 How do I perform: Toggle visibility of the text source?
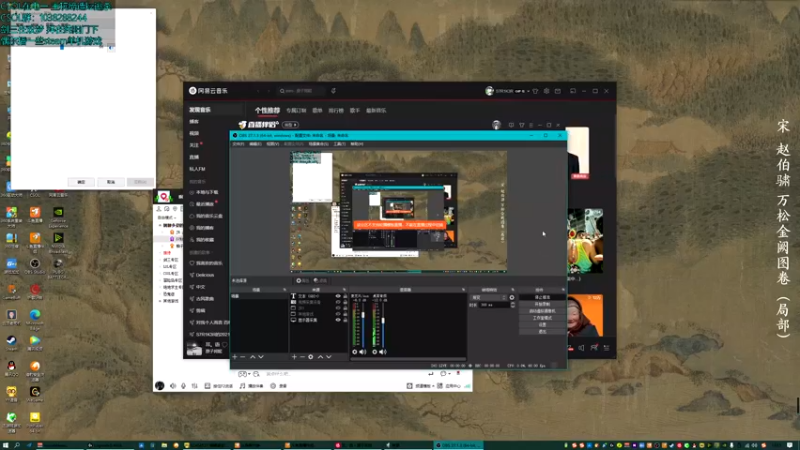click(338, 296)
